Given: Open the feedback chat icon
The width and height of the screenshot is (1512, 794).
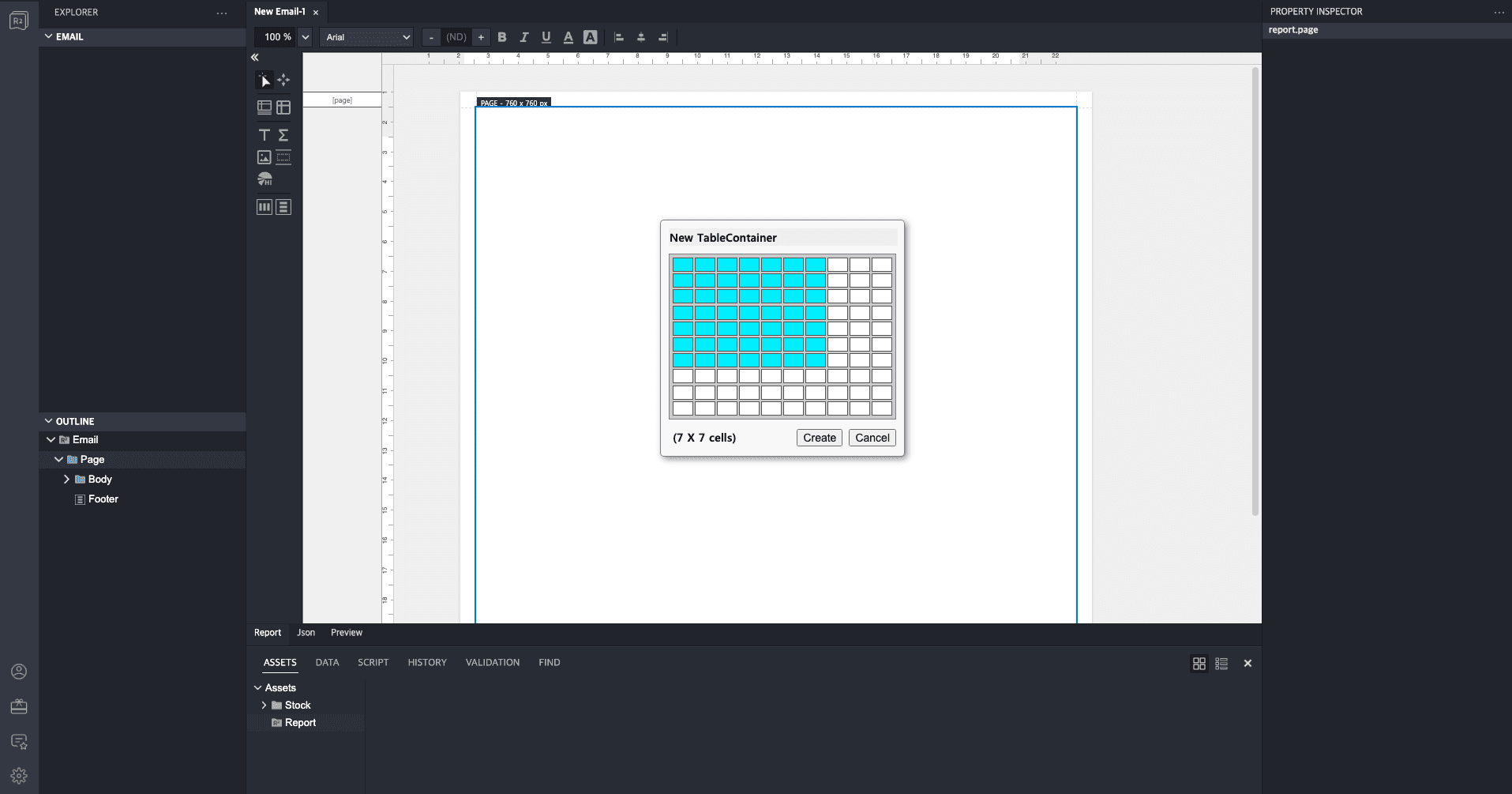Looking at the screenshot, I should (19, 741).
